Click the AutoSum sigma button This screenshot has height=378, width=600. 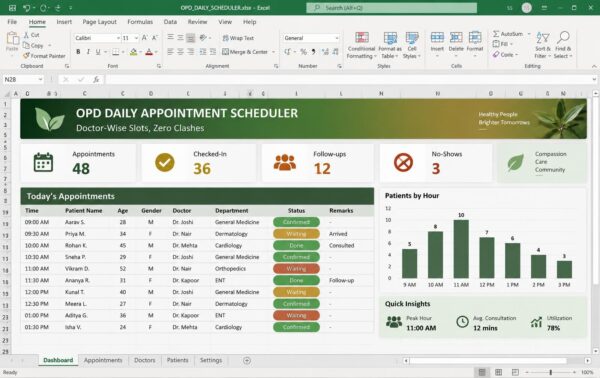point(508,34)
